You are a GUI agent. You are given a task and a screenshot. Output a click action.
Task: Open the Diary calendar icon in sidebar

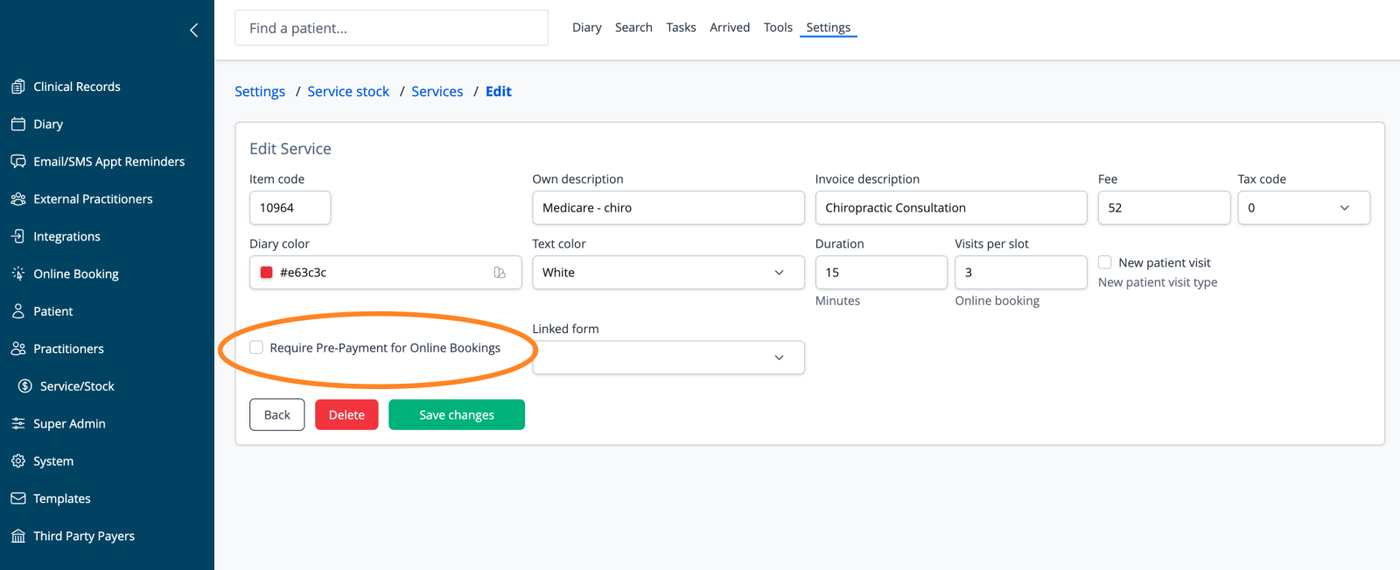coord(18,124)
